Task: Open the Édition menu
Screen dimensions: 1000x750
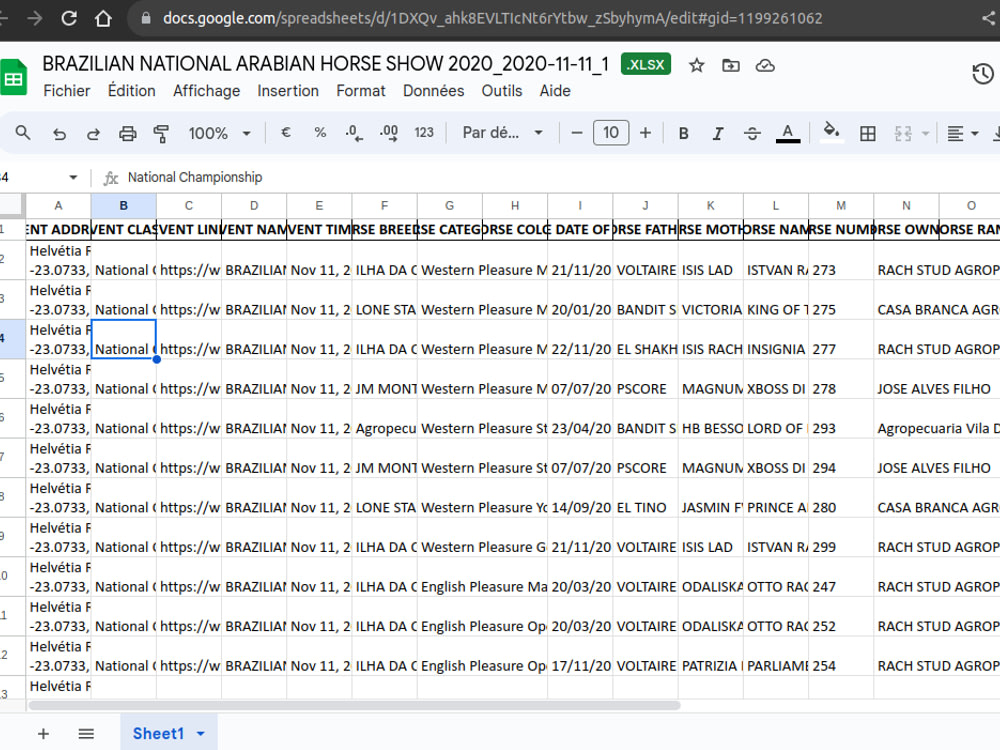Action: 131,91
